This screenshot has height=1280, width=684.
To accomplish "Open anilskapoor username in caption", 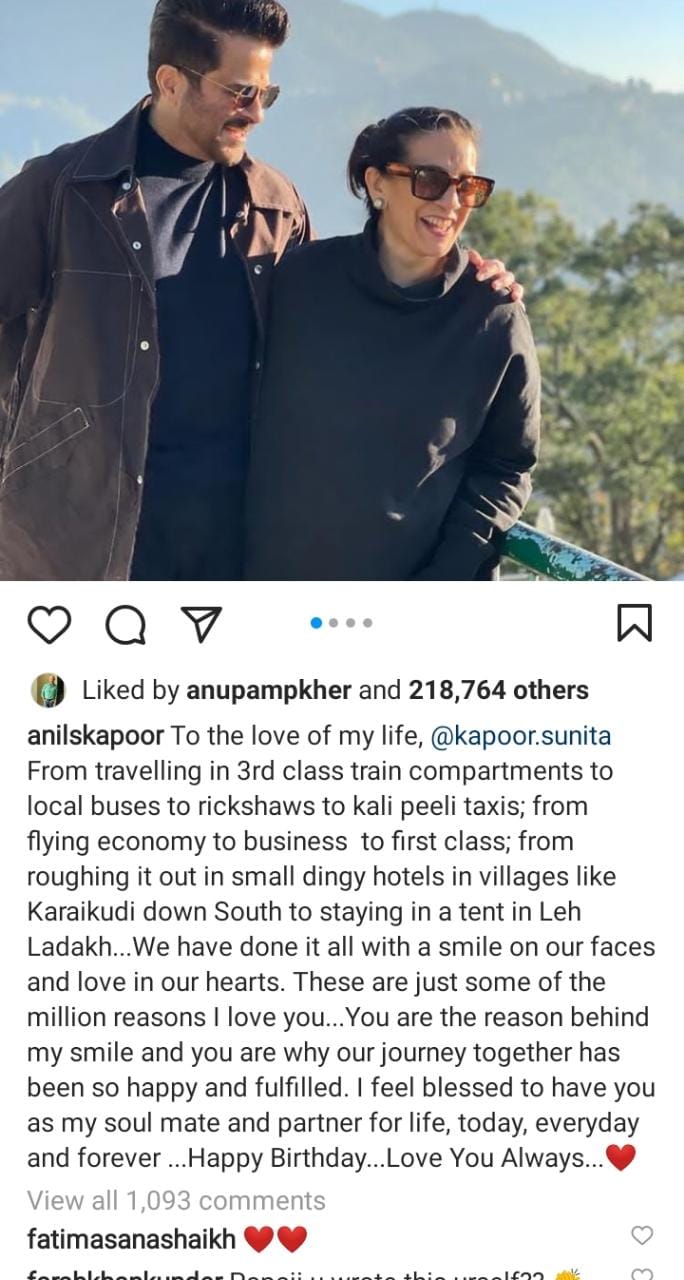I will 95,737.
